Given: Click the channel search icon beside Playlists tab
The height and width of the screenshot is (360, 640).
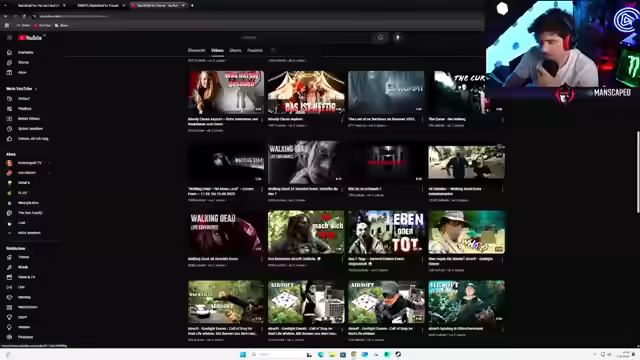Looking at the screenshot, I should (274, 50).
